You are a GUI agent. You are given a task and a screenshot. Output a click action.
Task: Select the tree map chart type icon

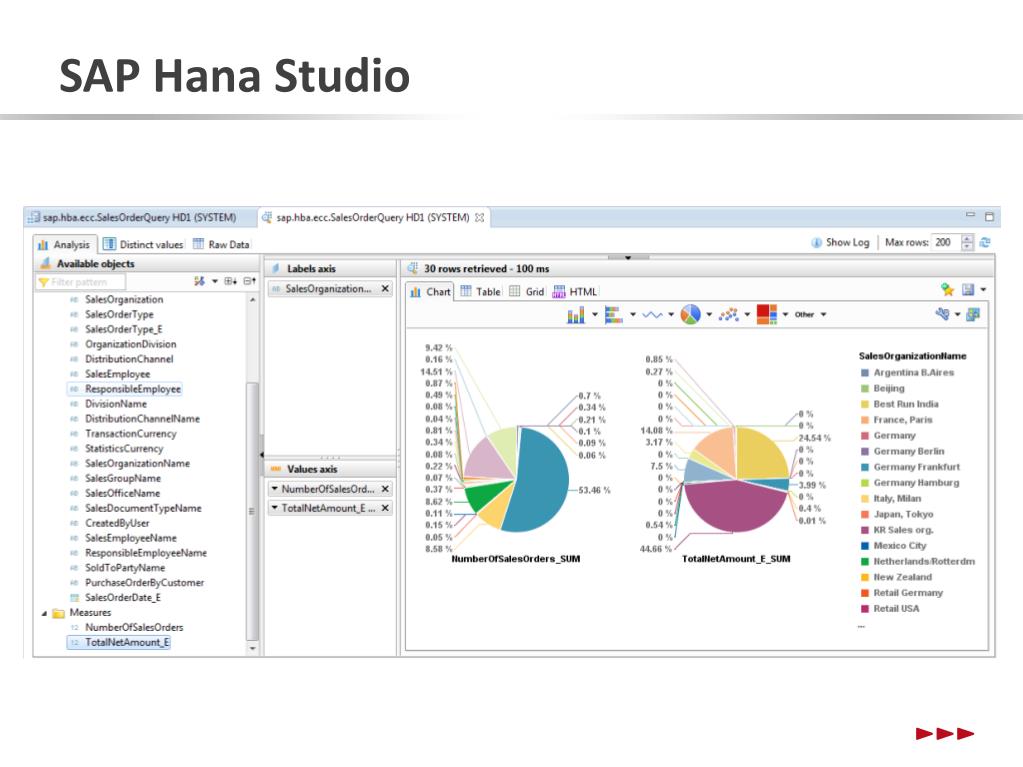pyautogui.click(x=767, y=314)
